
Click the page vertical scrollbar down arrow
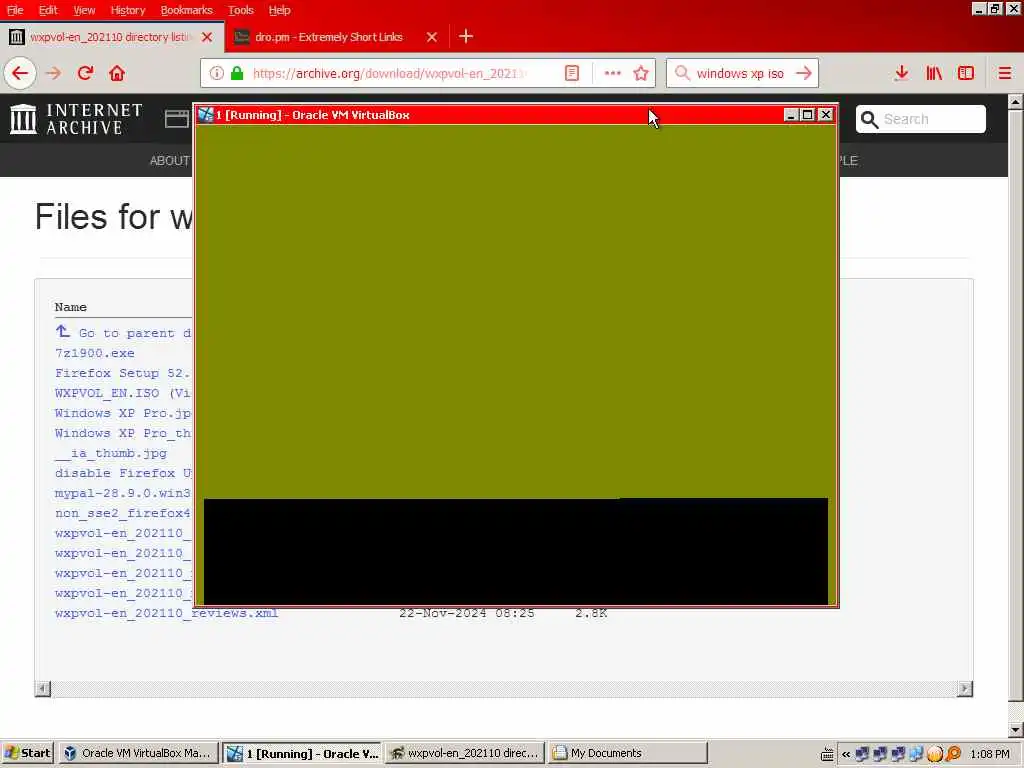[x=1016, y=729]
